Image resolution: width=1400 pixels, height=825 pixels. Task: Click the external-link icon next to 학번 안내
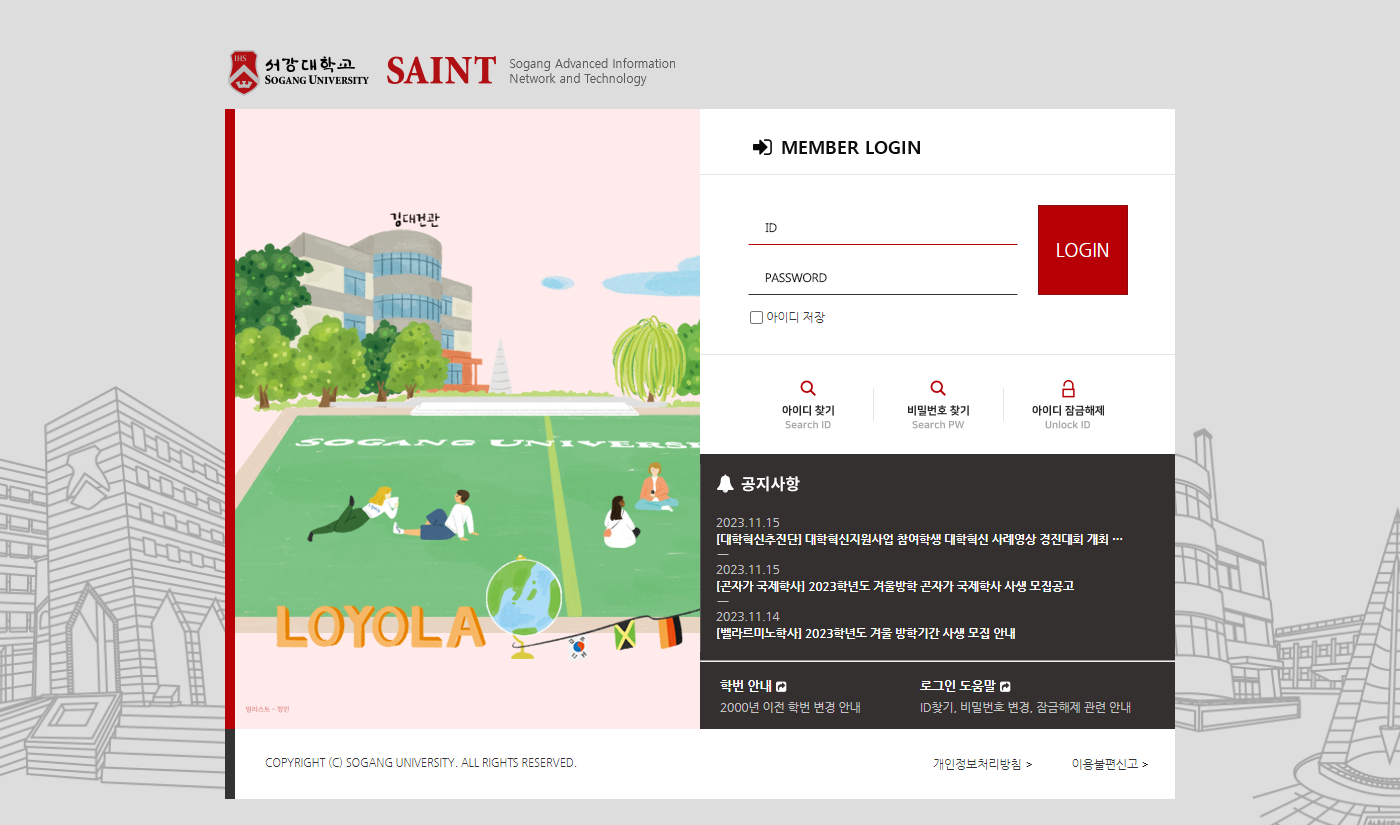[782, 686]
